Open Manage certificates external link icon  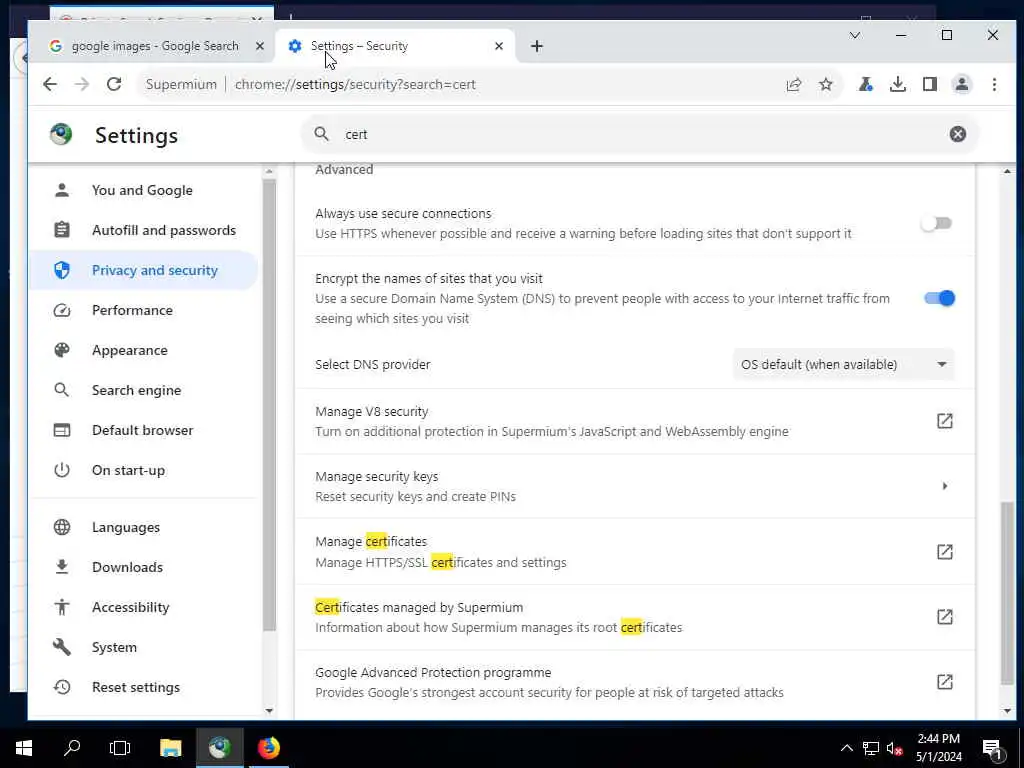(x=944, y=552)
